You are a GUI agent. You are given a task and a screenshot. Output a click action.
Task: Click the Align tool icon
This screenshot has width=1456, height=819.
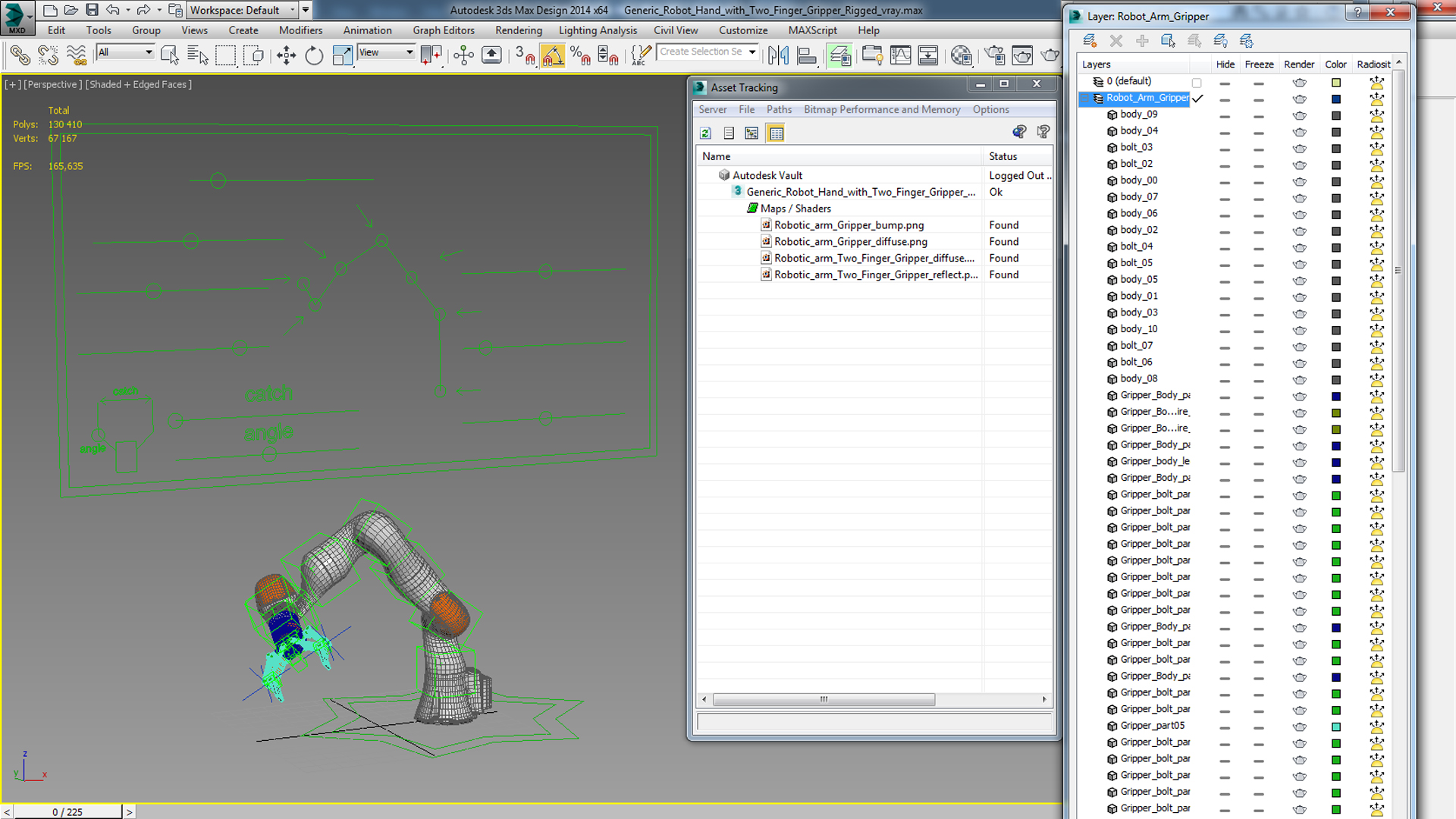click(806, 55)
